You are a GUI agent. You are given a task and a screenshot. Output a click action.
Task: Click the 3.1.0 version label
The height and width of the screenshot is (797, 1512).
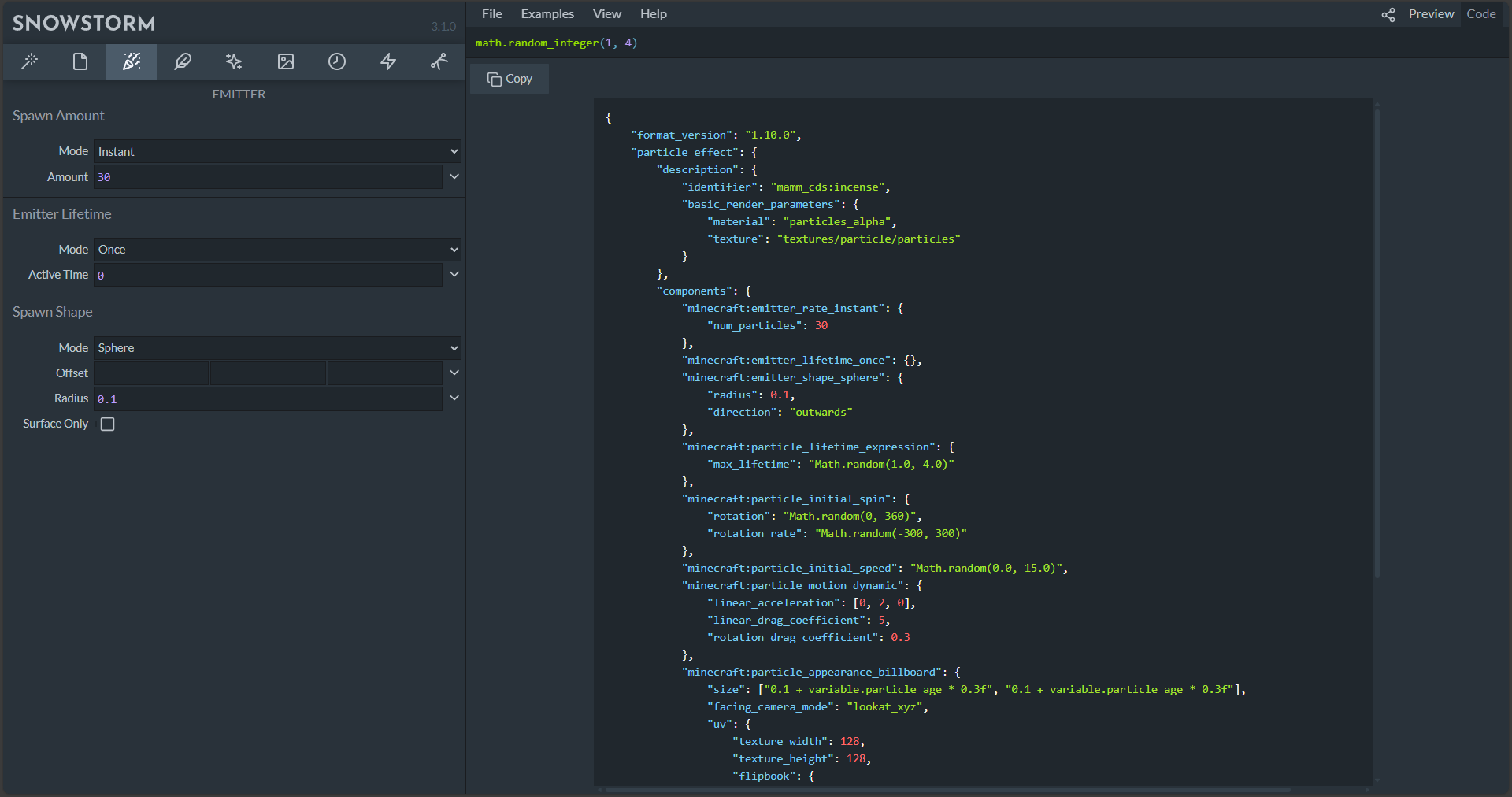point(443,27)
